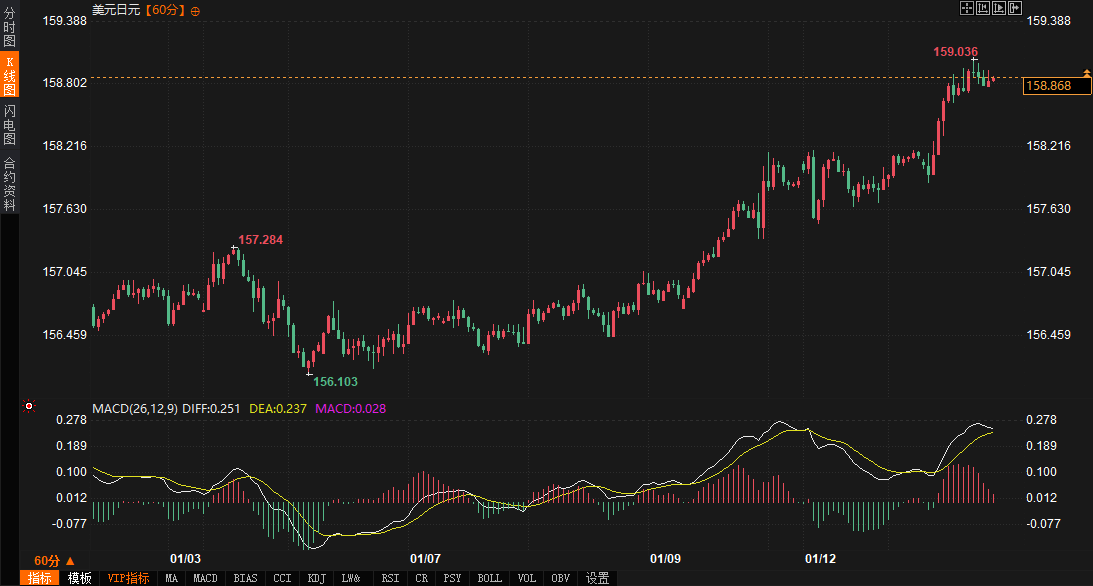Select the 模板 tab at the bottom
This screenshot has height=586, width=1093.
pos(80,578)
